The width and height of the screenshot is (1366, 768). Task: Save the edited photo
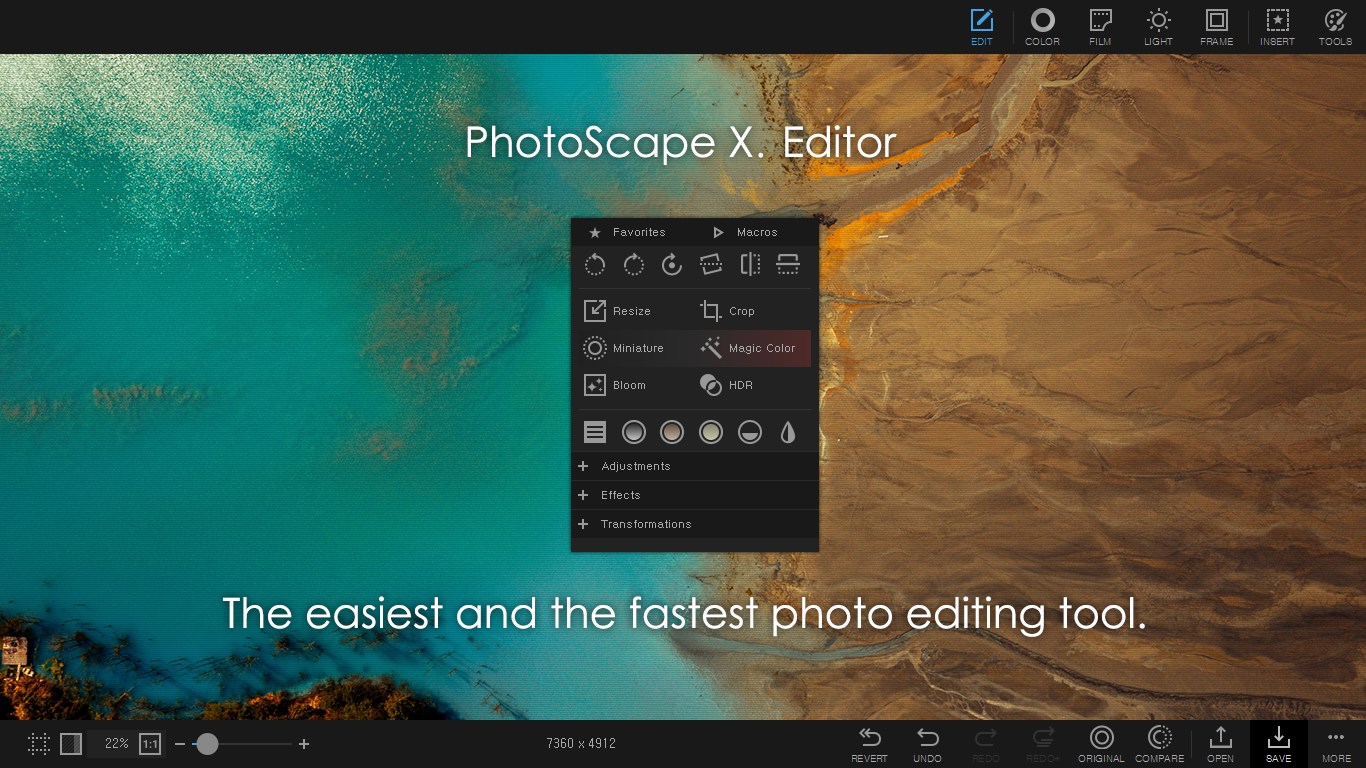click(x=1278, y=745)
